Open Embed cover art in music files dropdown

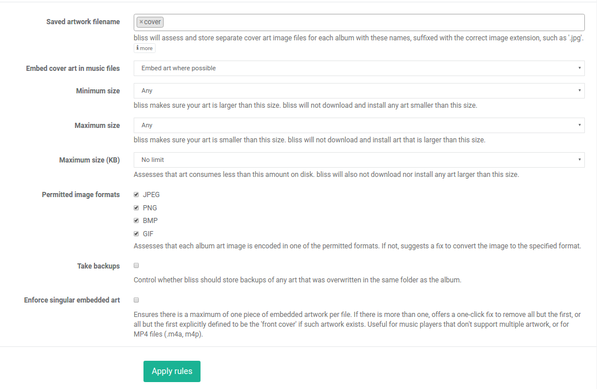[359, 68]
